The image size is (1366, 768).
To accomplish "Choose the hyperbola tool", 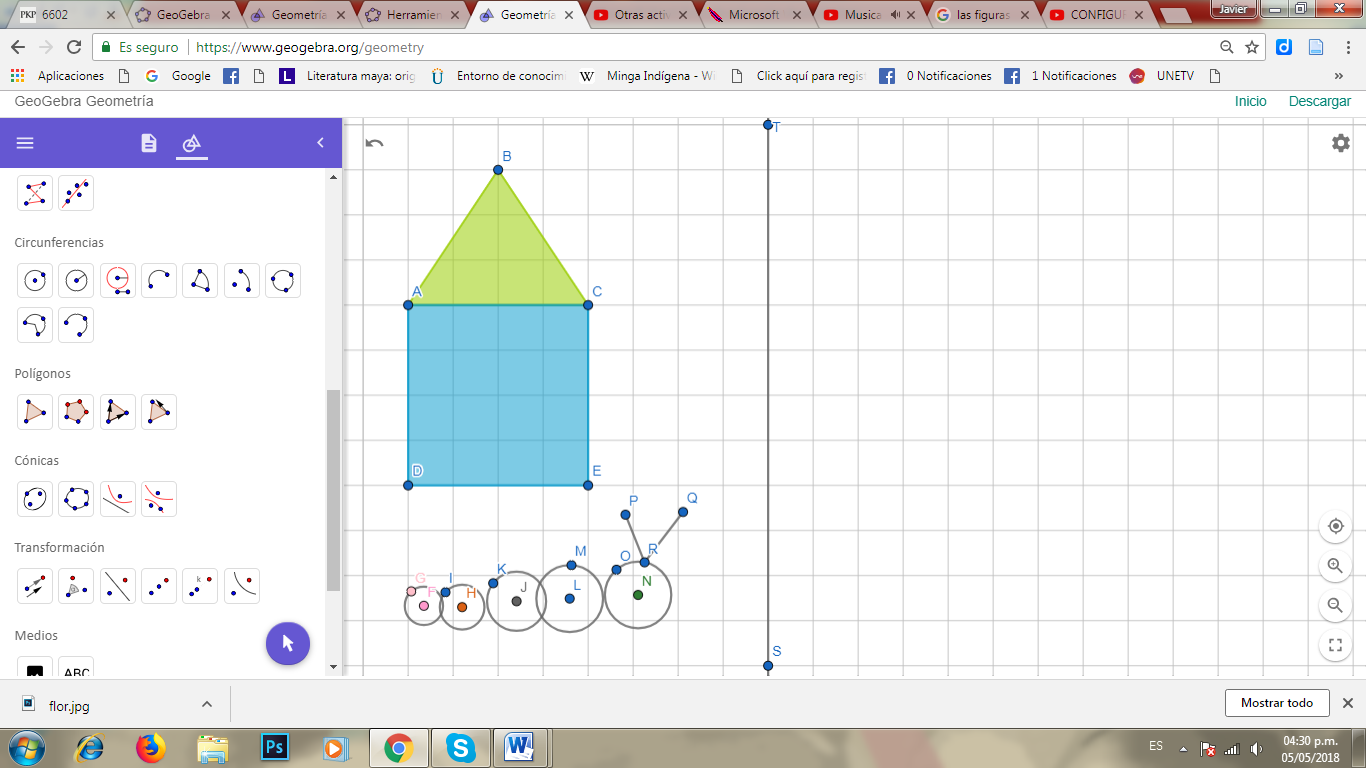I will (158, 499).
